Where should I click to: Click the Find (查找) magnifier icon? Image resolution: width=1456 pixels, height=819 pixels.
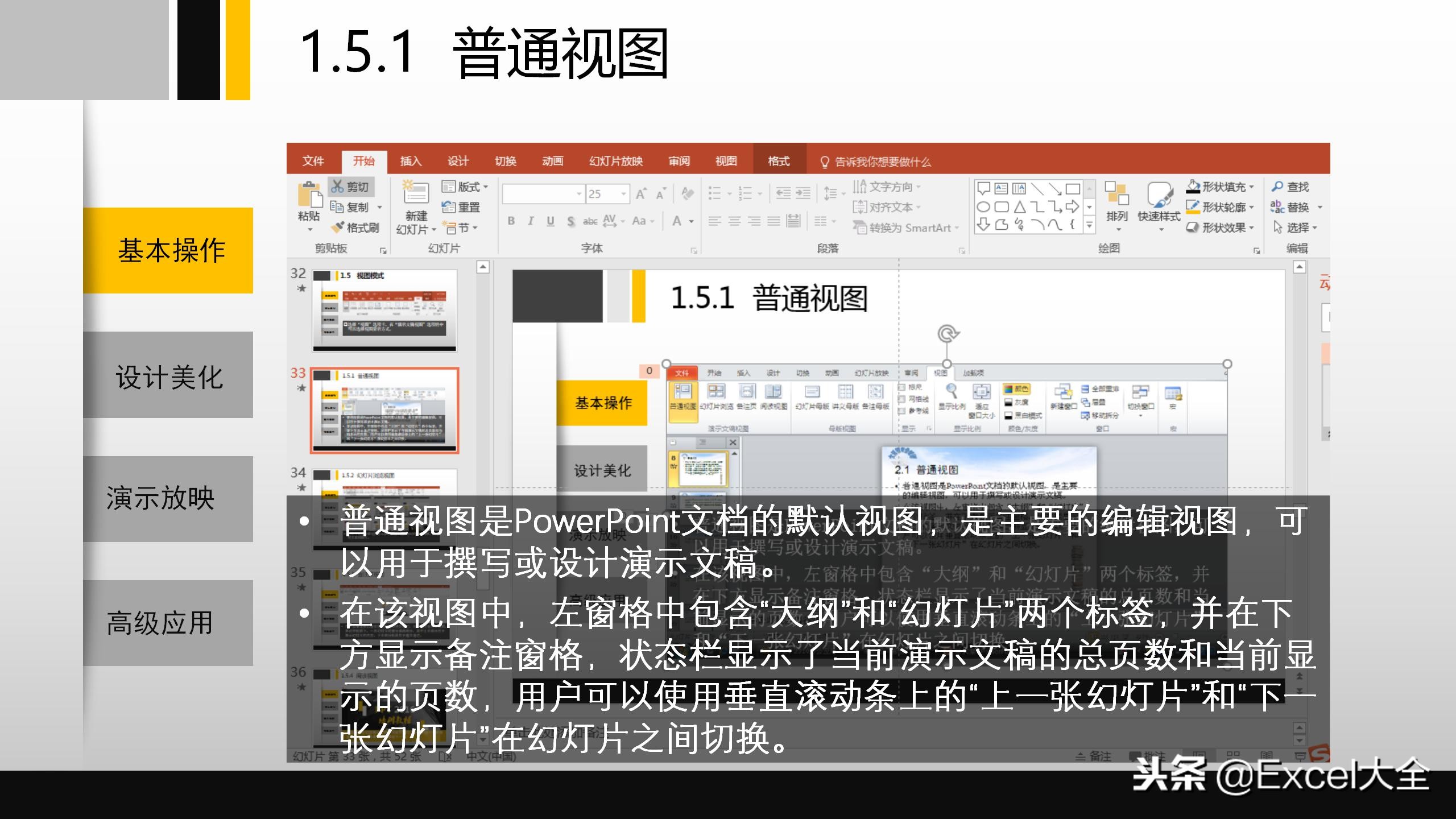pos(1278,187)
